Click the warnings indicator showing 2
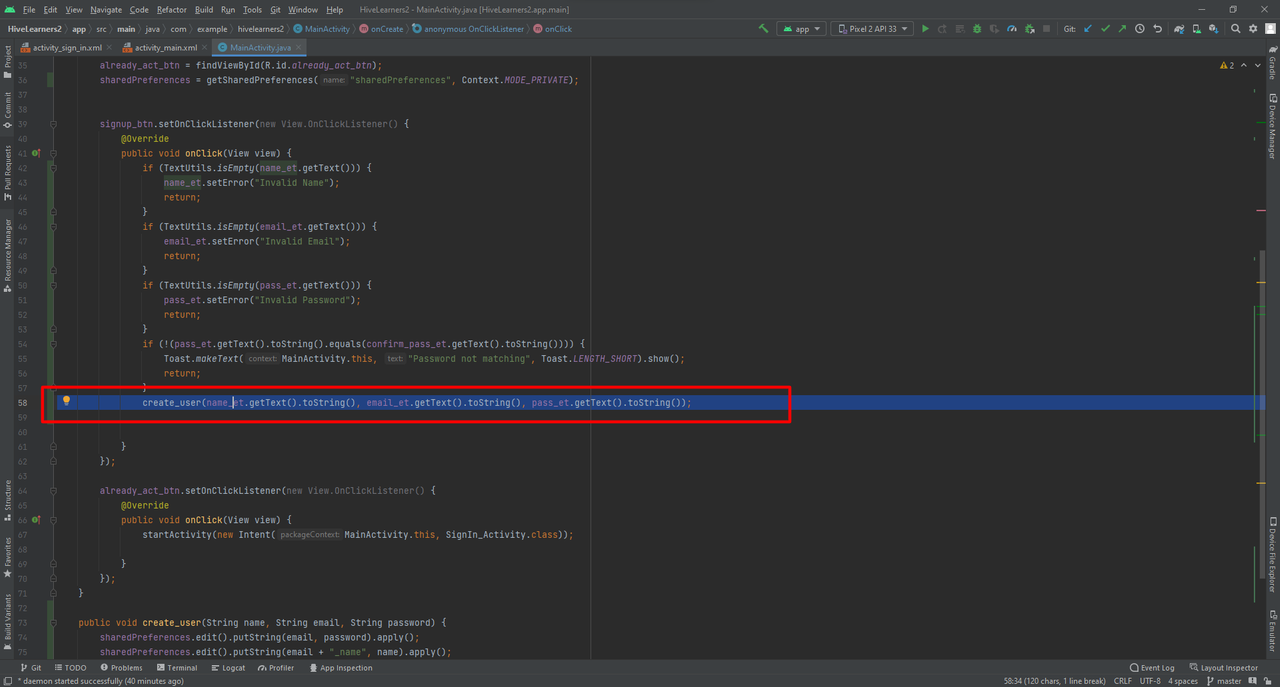Image resolution: width=1280 pixels, height=687 pixels. [1227, 65]
